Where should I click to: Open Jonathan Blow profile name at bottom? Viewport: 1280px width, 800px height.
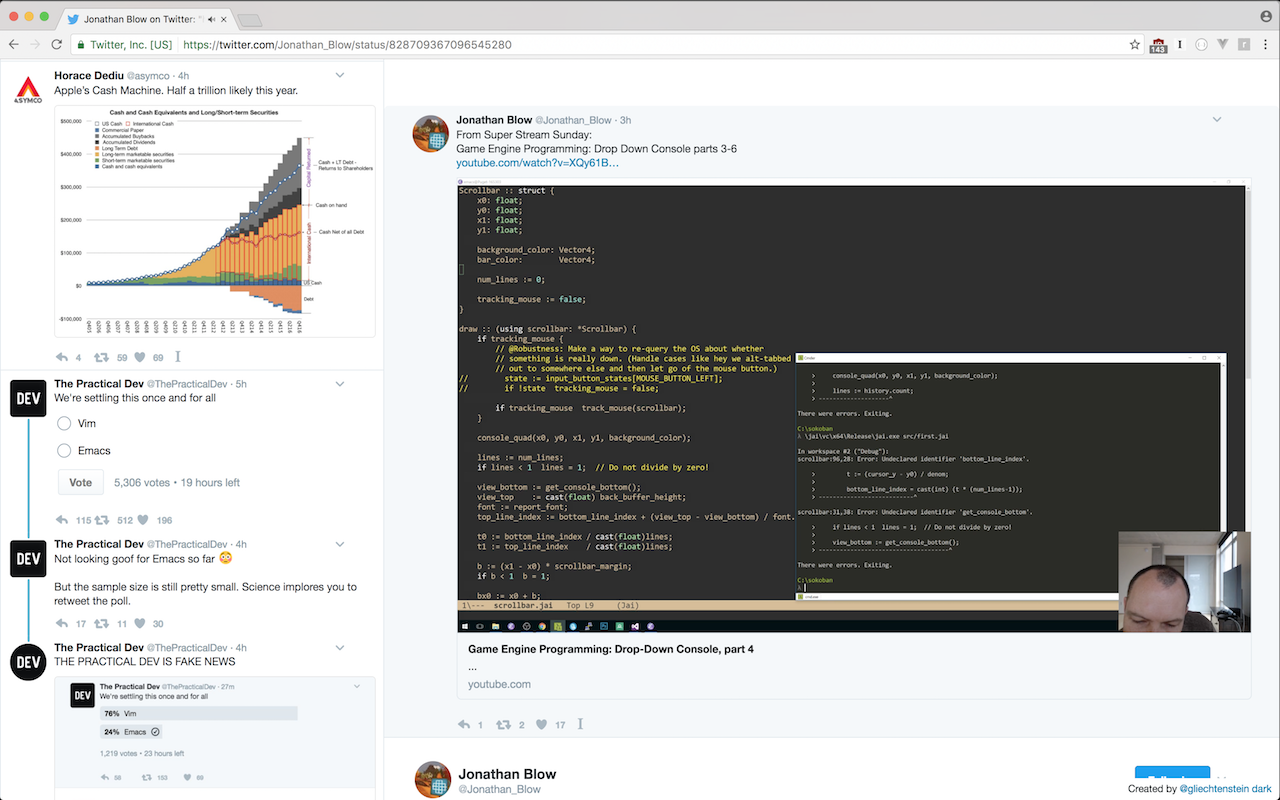pos(507,774)
